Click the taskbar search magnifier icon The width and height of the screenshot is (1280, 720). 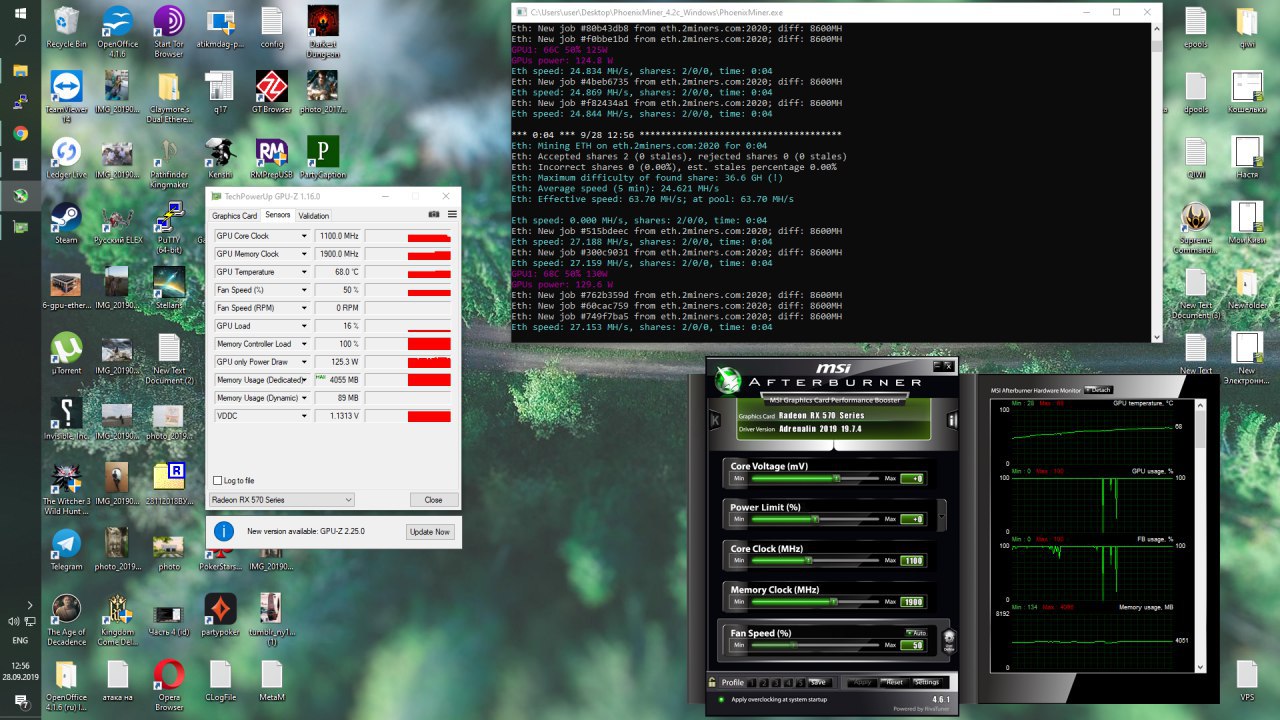(x=20, y=41)
